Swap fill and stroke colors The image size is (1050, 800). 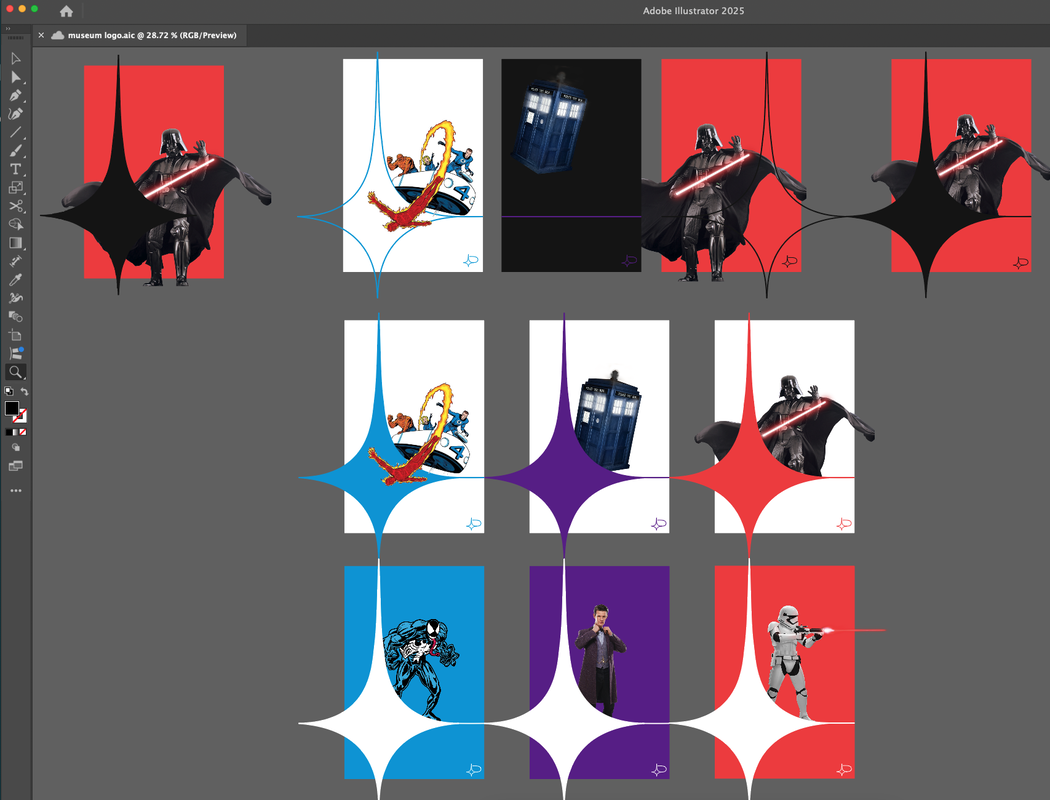coord(24,391)
